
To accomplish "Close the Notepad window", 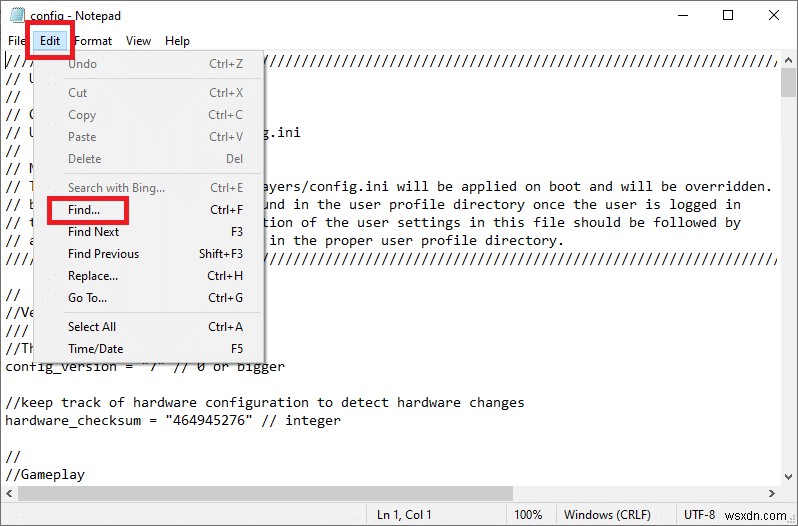I will pos(774,15).
